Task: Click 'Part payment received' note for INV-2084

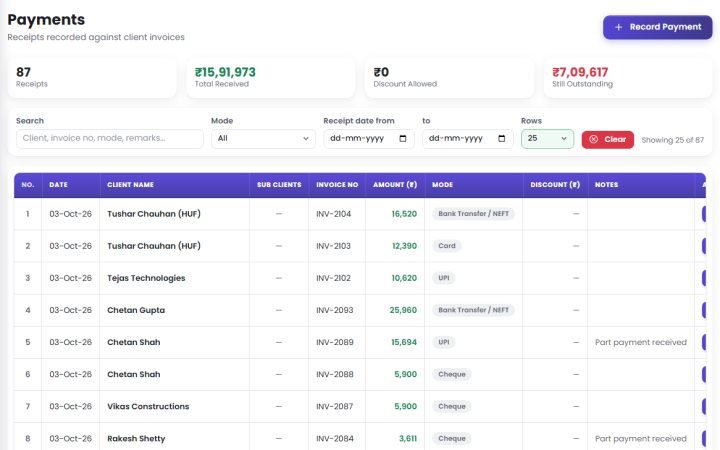Action: 641,439
